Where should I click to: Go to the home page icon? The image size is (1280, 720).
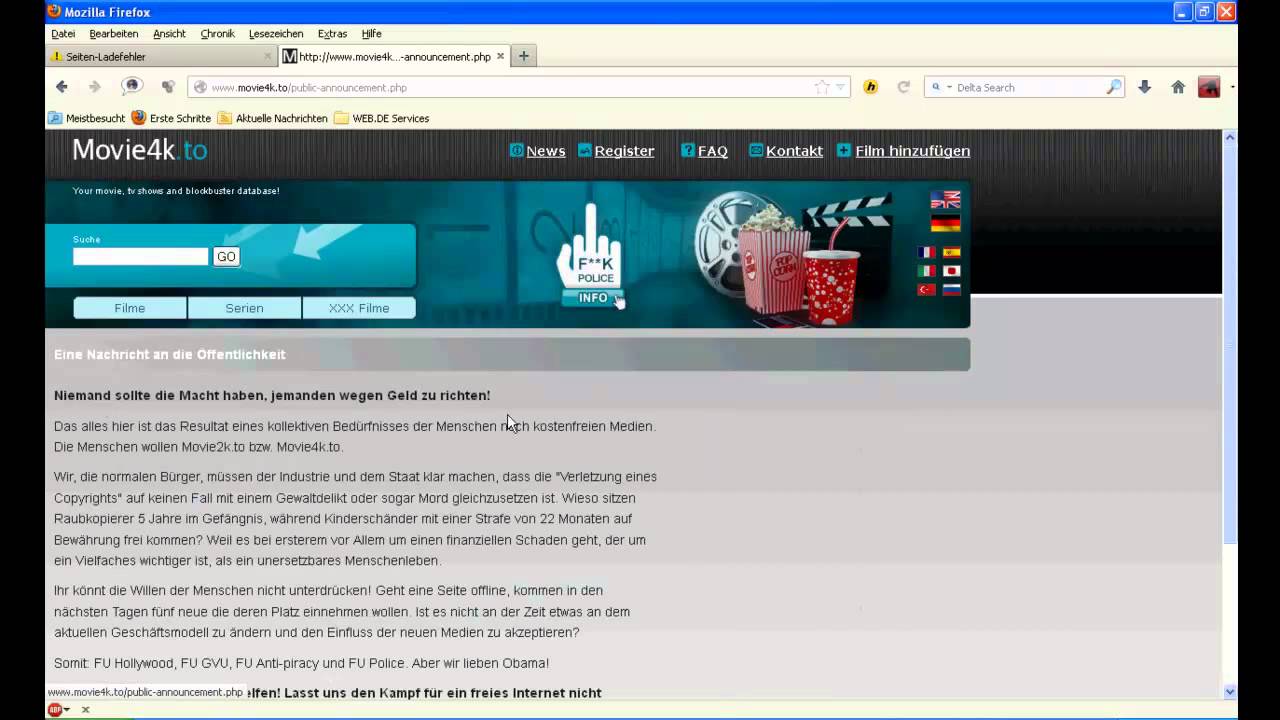click(x=1178, y=87)
